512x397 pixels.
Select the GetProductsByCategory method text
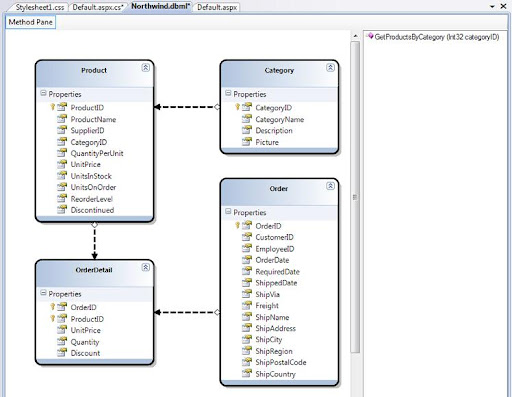pos(437,37)
